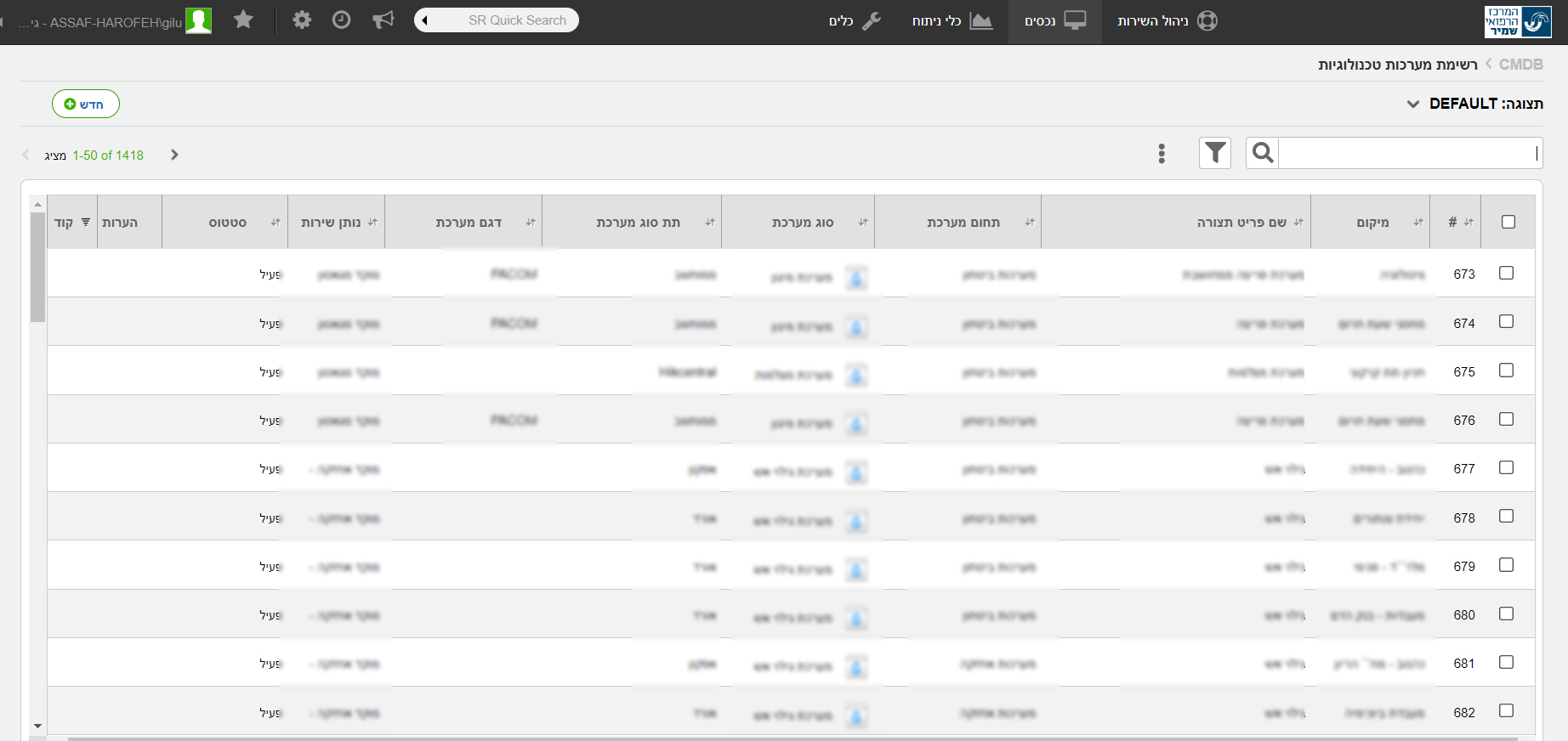Screen dimensions: 1568x741
Task: Check the checkbox for row 681
Action: tap(1506, 662)
